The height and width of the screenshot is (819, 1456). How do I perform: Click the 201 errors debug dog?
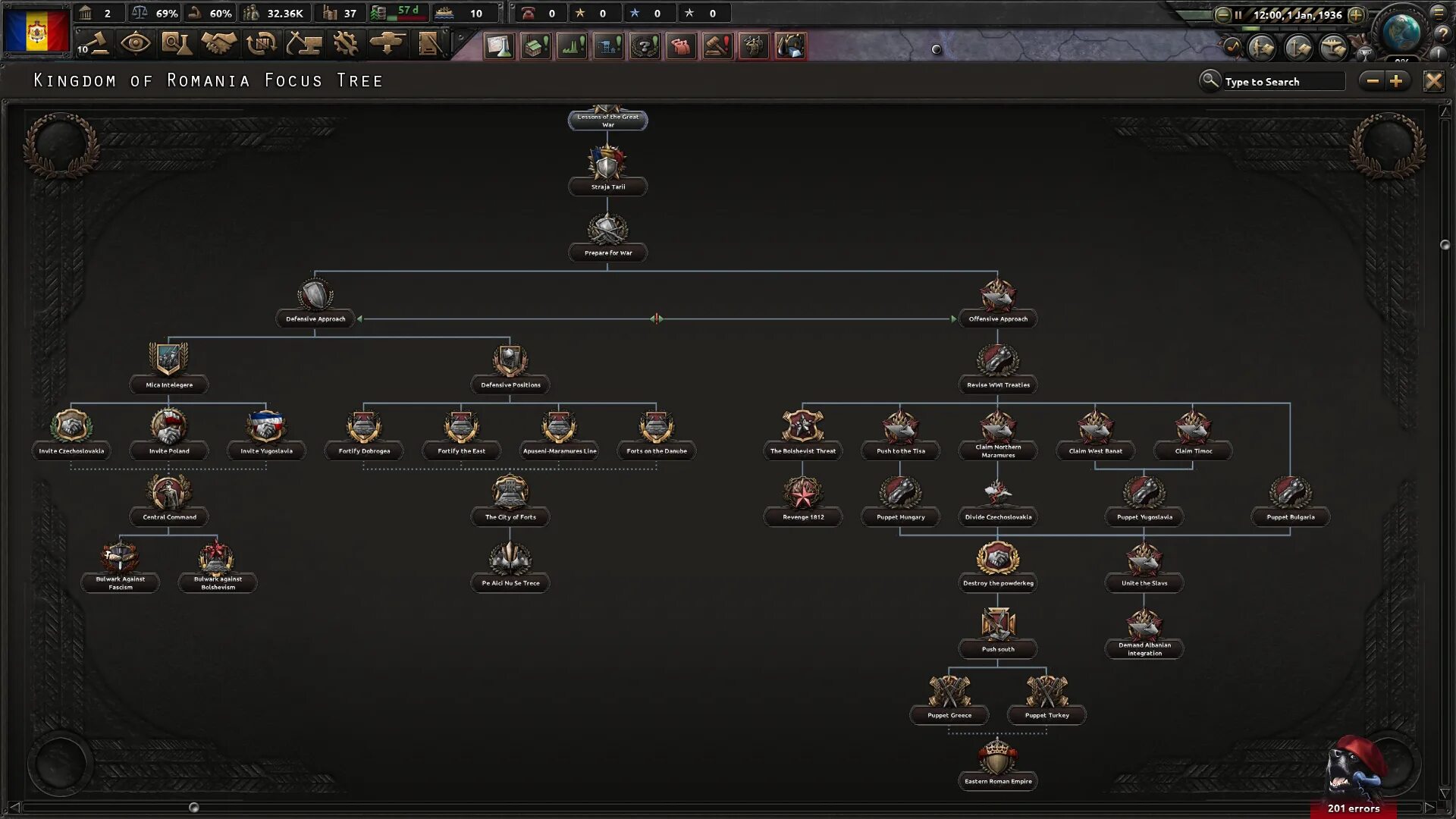coord(1354,777)
